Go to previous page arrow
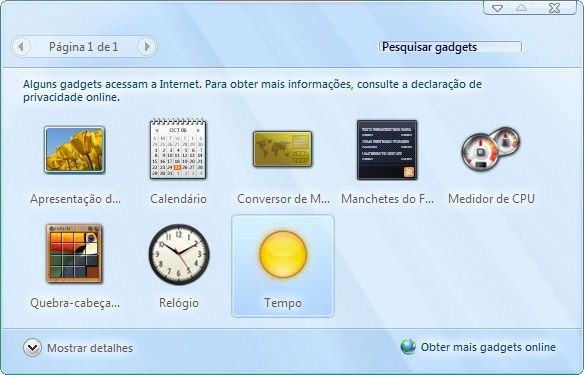The height and width of the screenshot is (375, 584). [x=21, y=47]
